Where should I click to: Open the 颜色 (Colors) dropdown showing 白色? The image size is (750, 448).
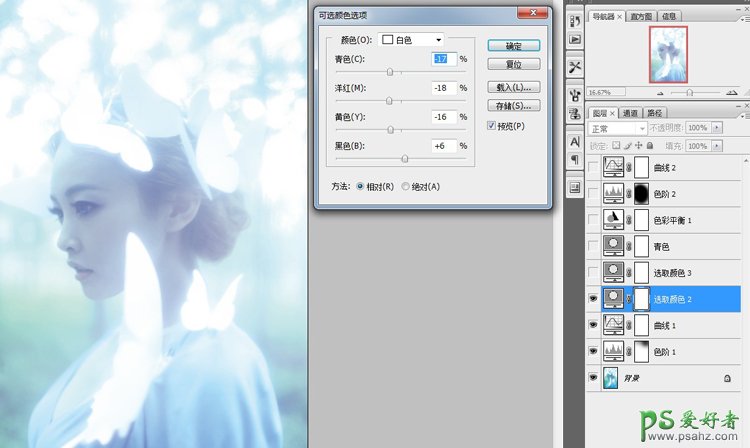(x=411, y=40)
